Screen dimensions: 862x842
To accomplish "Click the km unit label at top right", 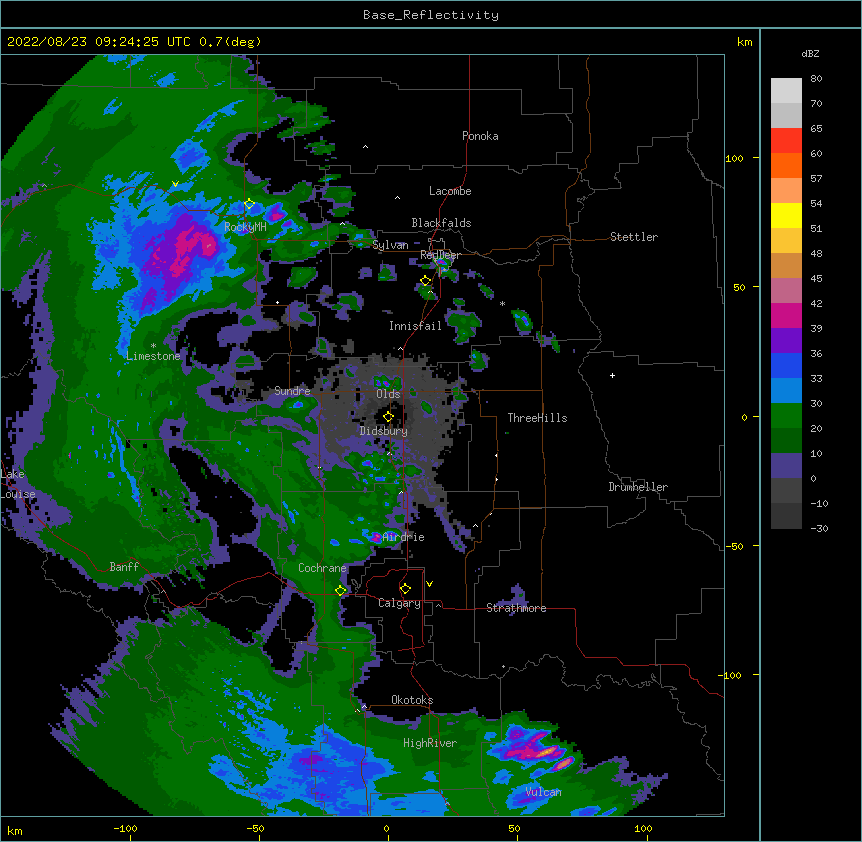I will pyautogui.click(x=745, y=42).
